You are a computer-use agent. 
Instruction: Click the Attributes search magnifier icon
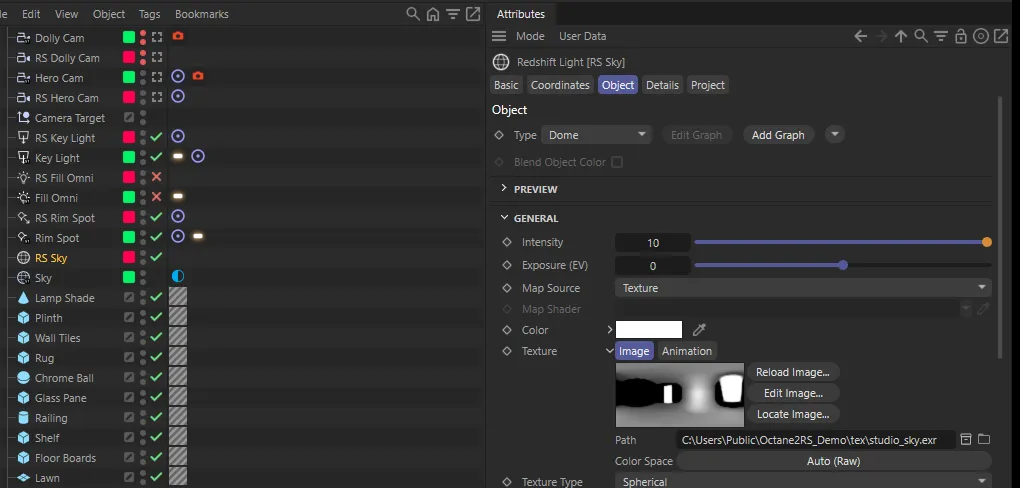pyautogui.click(x=920, y=36)
